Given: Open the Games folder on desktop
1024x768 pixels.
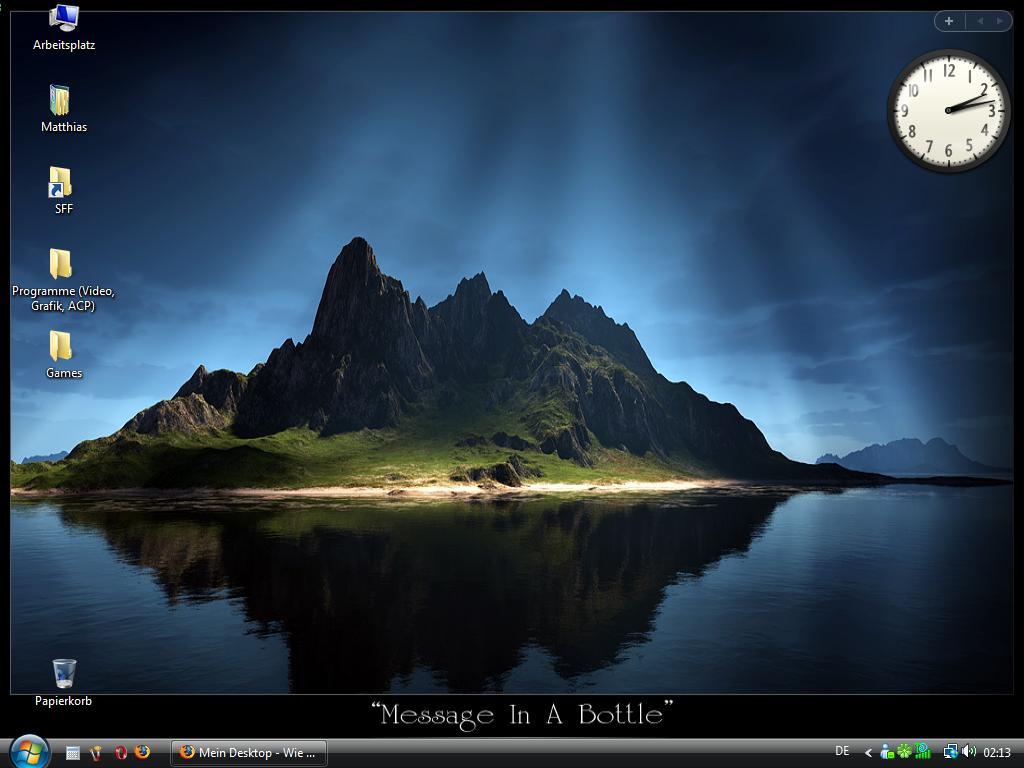Looking at the screenshot, I should [x=60, y=347].
